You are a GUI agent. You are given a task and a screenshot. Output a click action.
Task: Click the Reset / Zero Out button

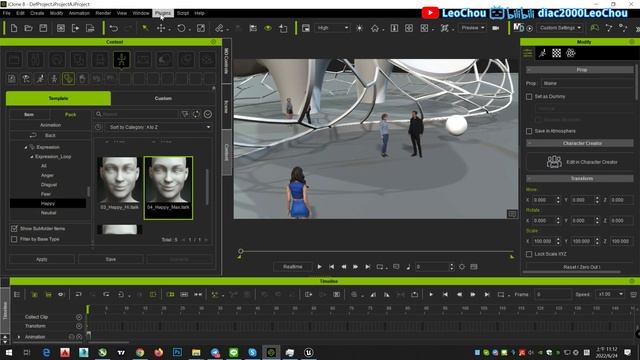pos(581,267)
